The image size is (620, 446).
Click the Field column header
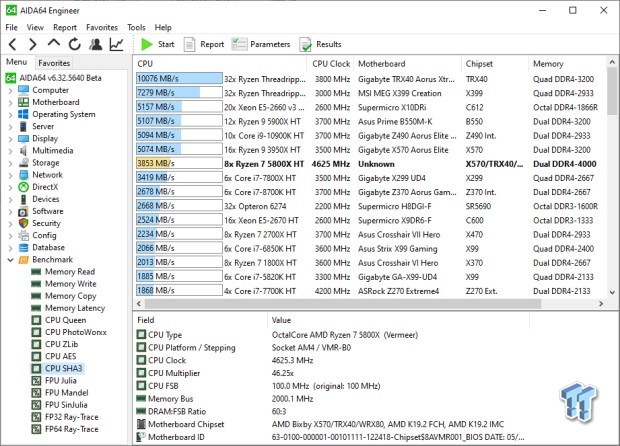click(x=200, y=320)
